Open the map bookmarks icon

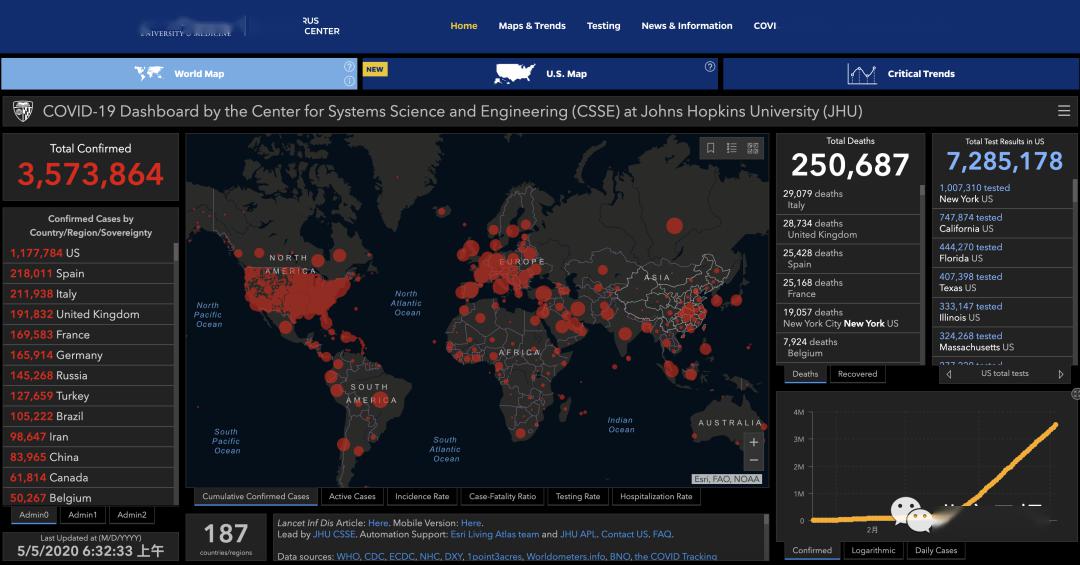point(711,148)
